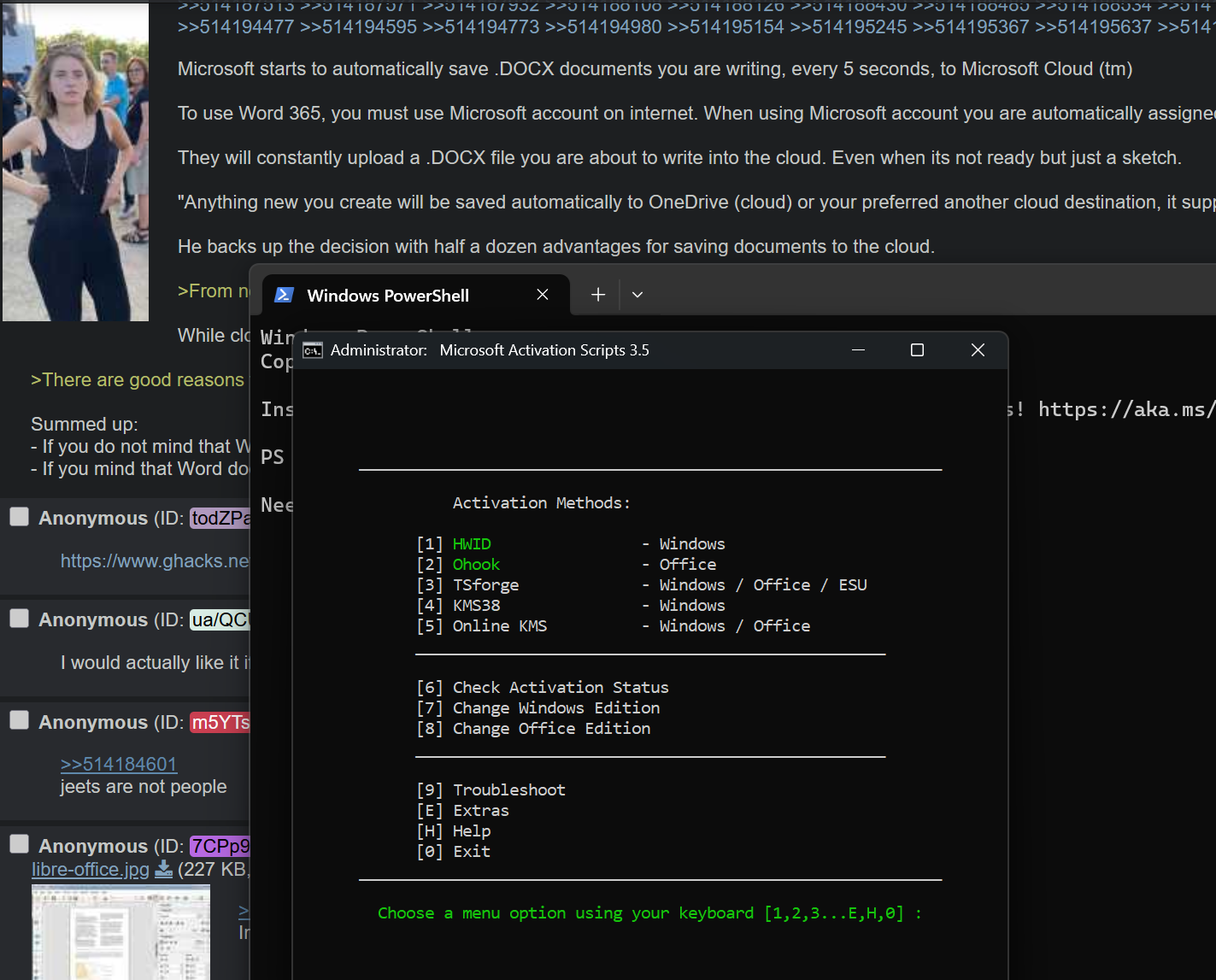This screenshot has width=1216, height=980.
Task: Close the Microsoft Activation Scripts window
Action: click(978, 350)
